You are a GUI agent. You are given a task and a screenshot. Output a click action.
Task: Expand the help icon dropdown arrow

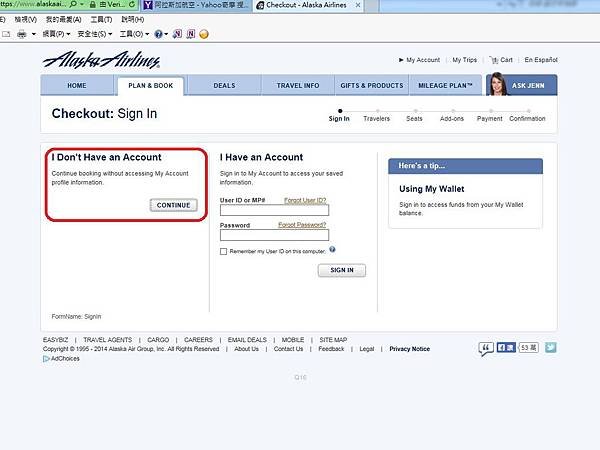coord(166,34)
